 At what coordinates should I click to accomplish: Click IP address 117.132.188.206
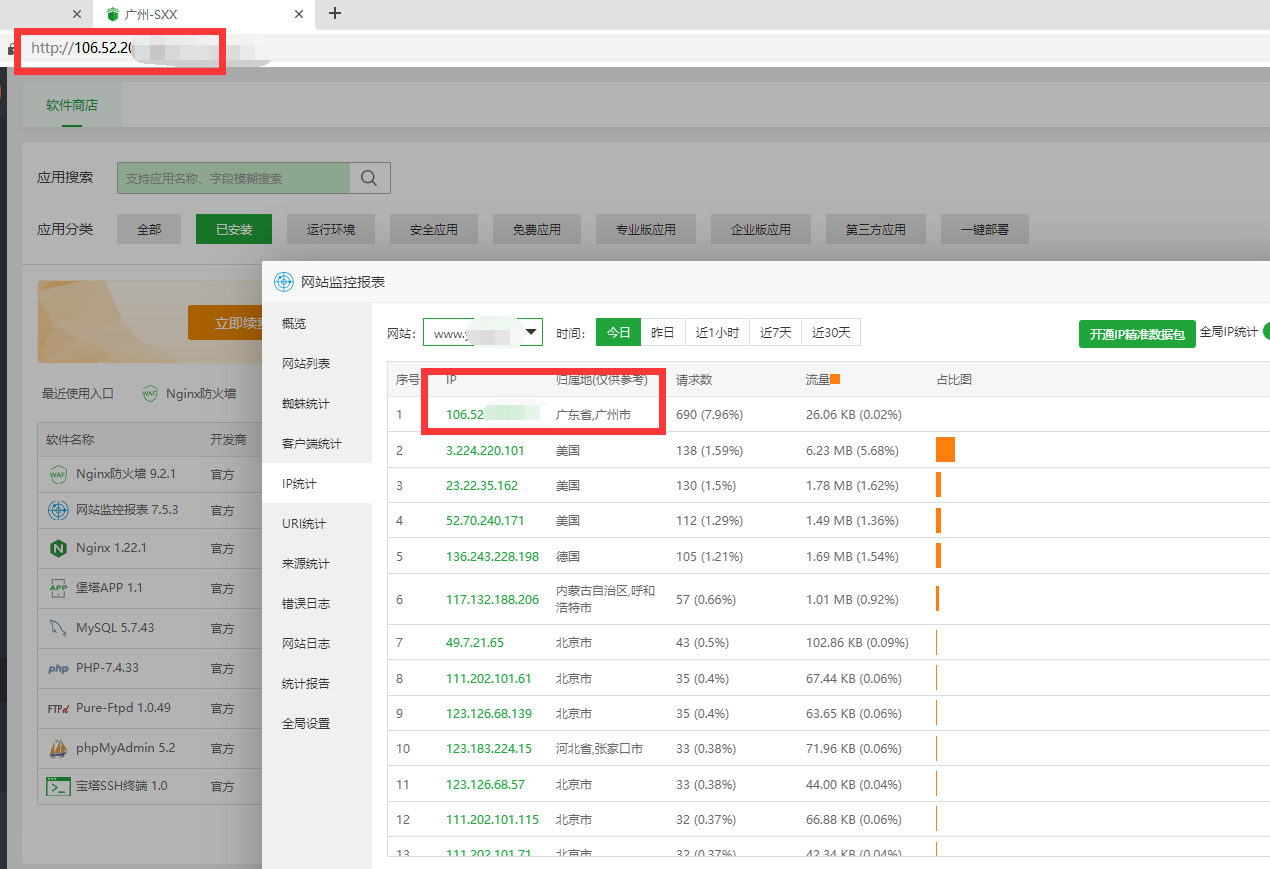pos(492,599)
